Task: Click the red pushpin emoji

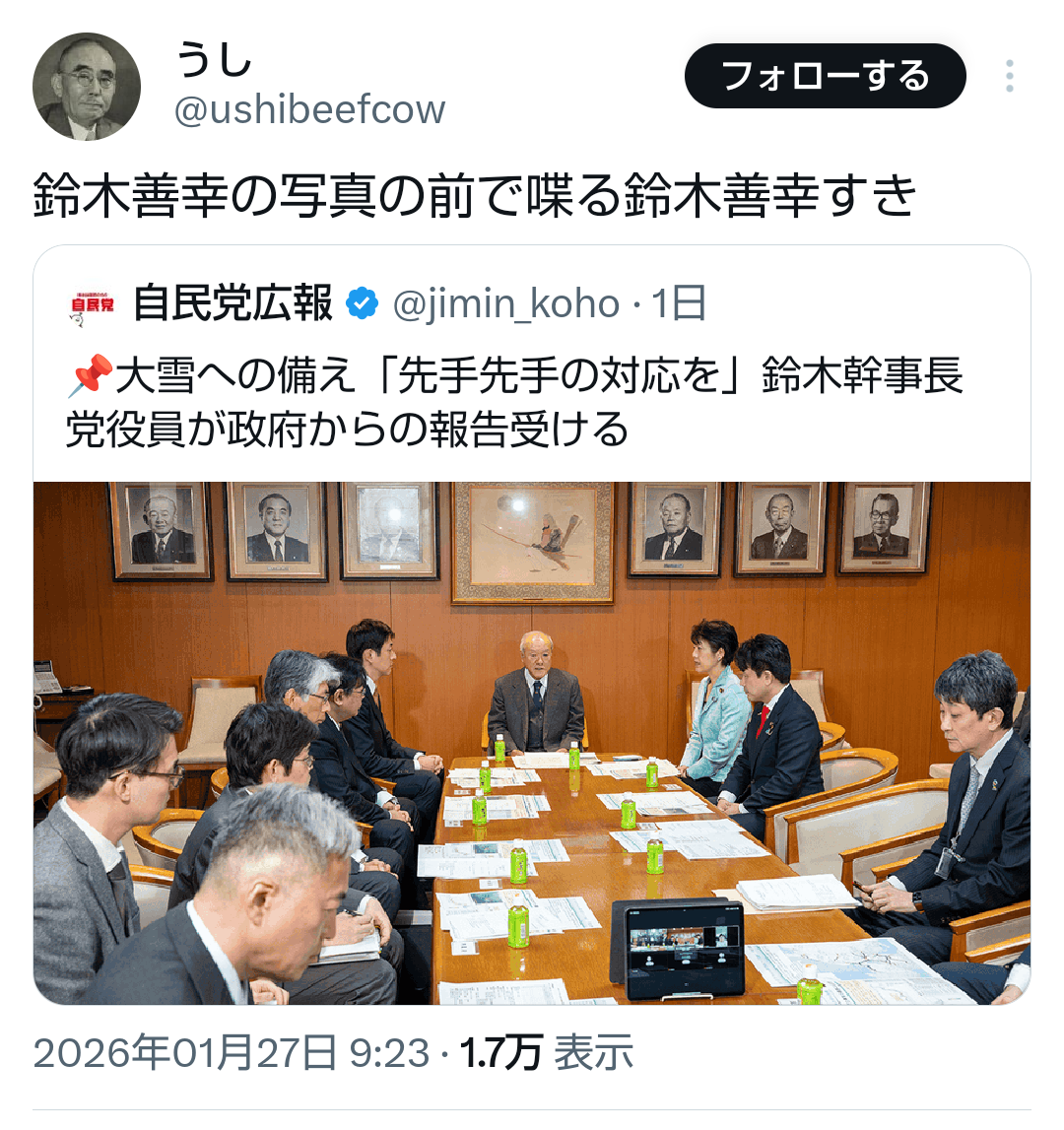Action: [90, 375]
